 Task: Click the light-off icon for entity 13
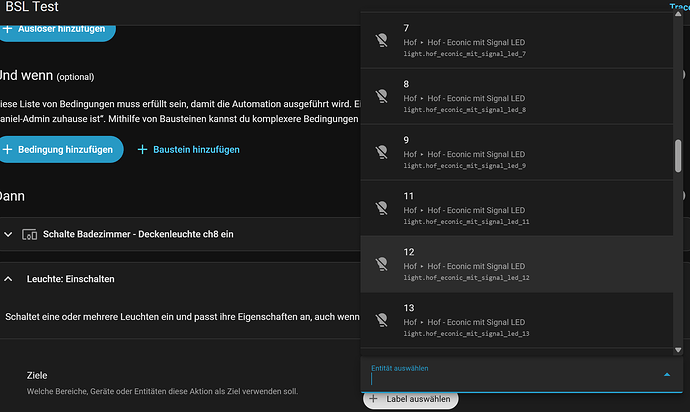click(x=382, y=320)
